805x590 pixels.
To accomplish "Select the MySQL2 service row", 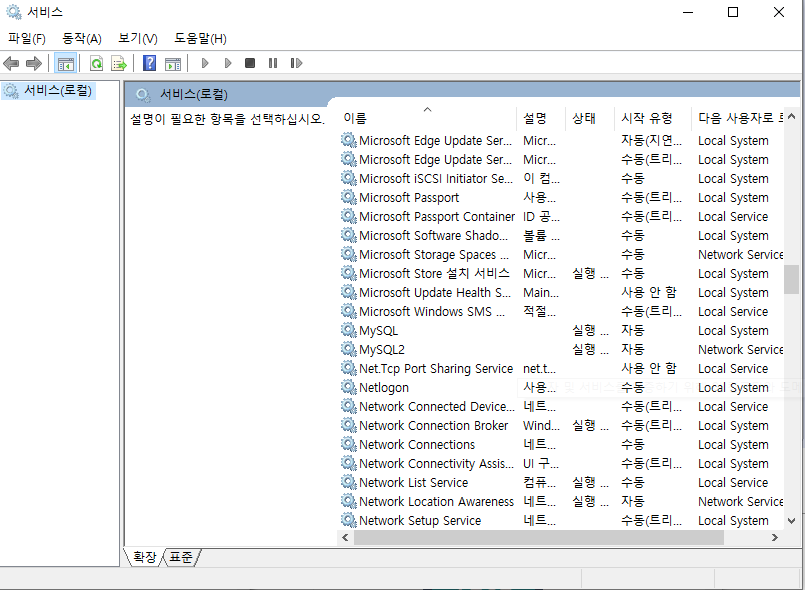I will tap(561, 350).
